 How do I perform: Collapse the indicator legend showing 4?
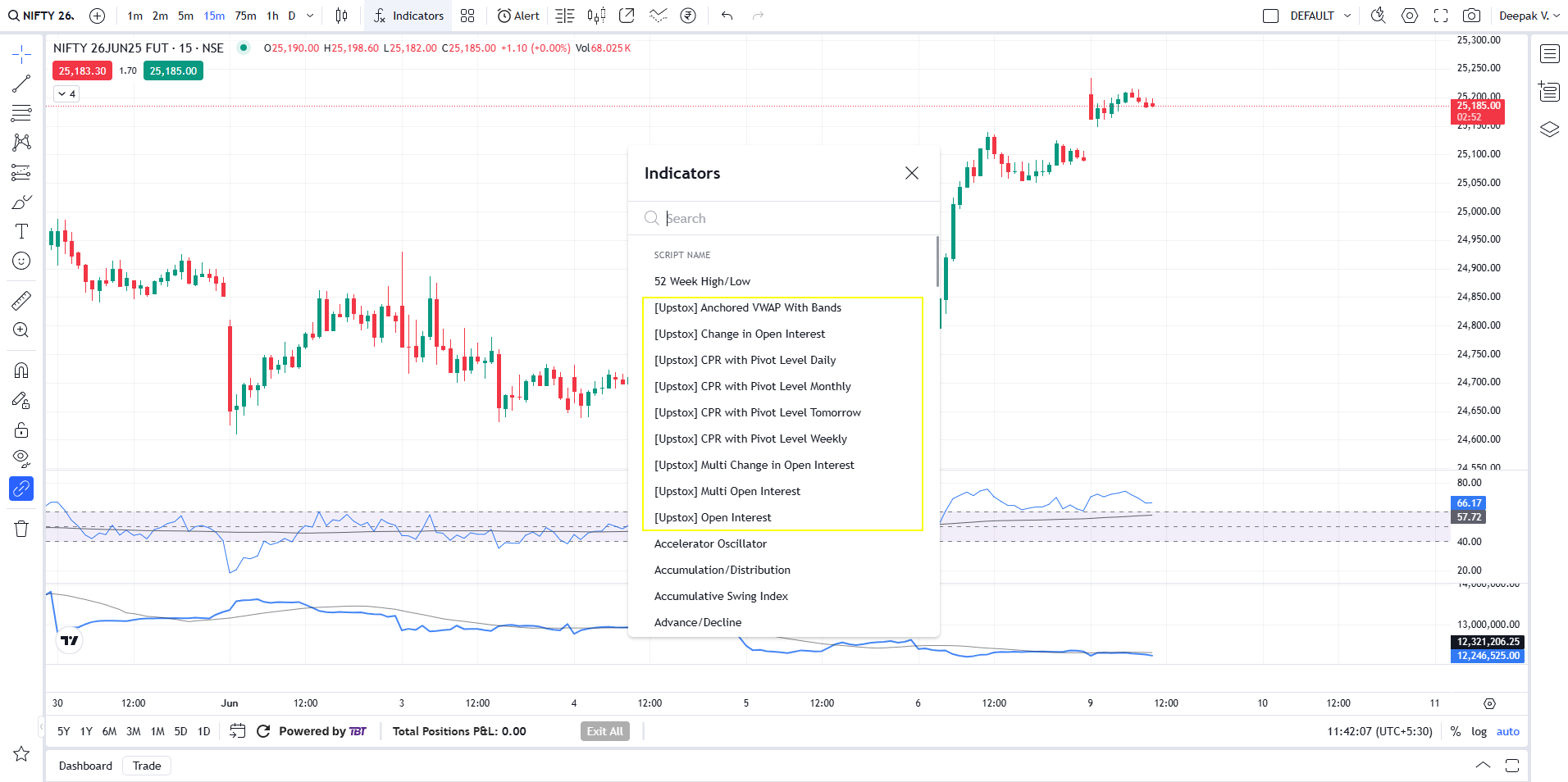66,94
